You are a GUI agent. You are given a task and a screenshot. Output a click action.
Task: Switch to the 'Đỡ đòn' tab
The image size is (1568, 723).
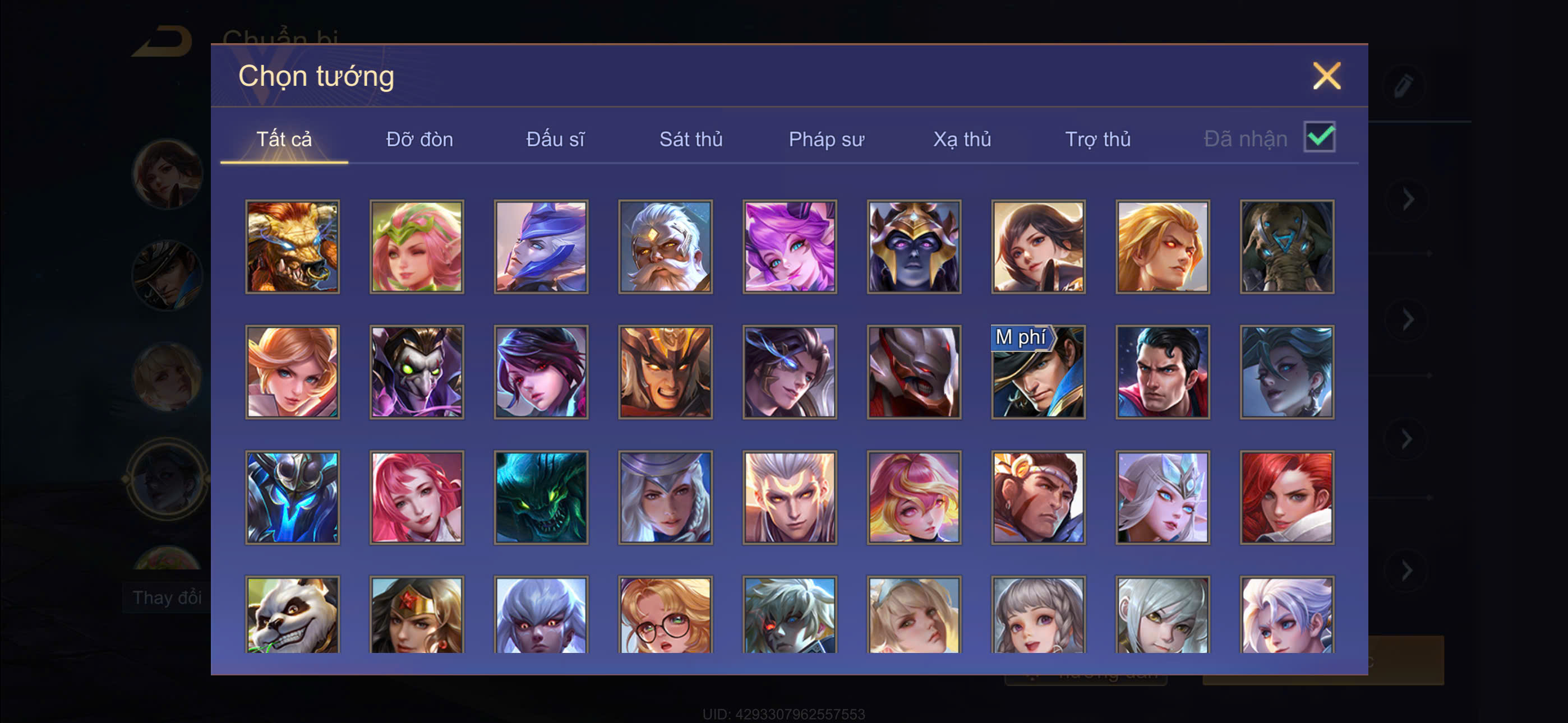419,140
